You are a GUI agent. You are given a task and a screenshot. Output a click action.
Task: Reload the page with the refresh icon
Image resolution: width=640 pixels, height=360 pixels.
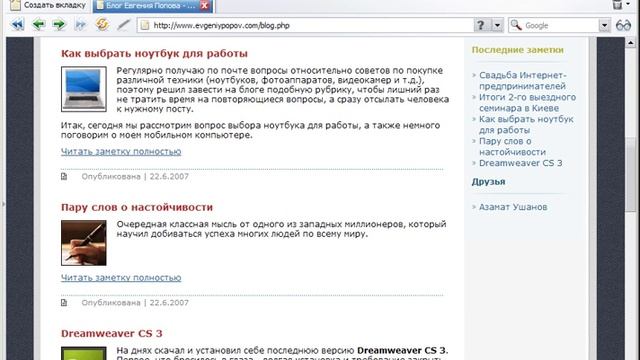coord(102,24)
